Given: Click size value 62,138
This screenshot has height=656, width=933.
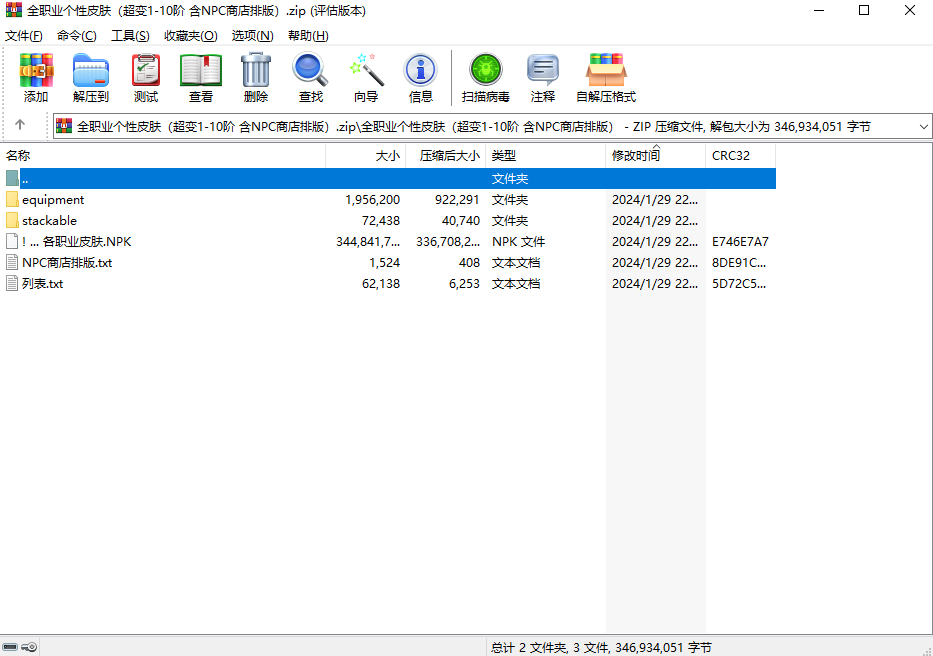Looking at the screenshot, I should pos(381,283).
